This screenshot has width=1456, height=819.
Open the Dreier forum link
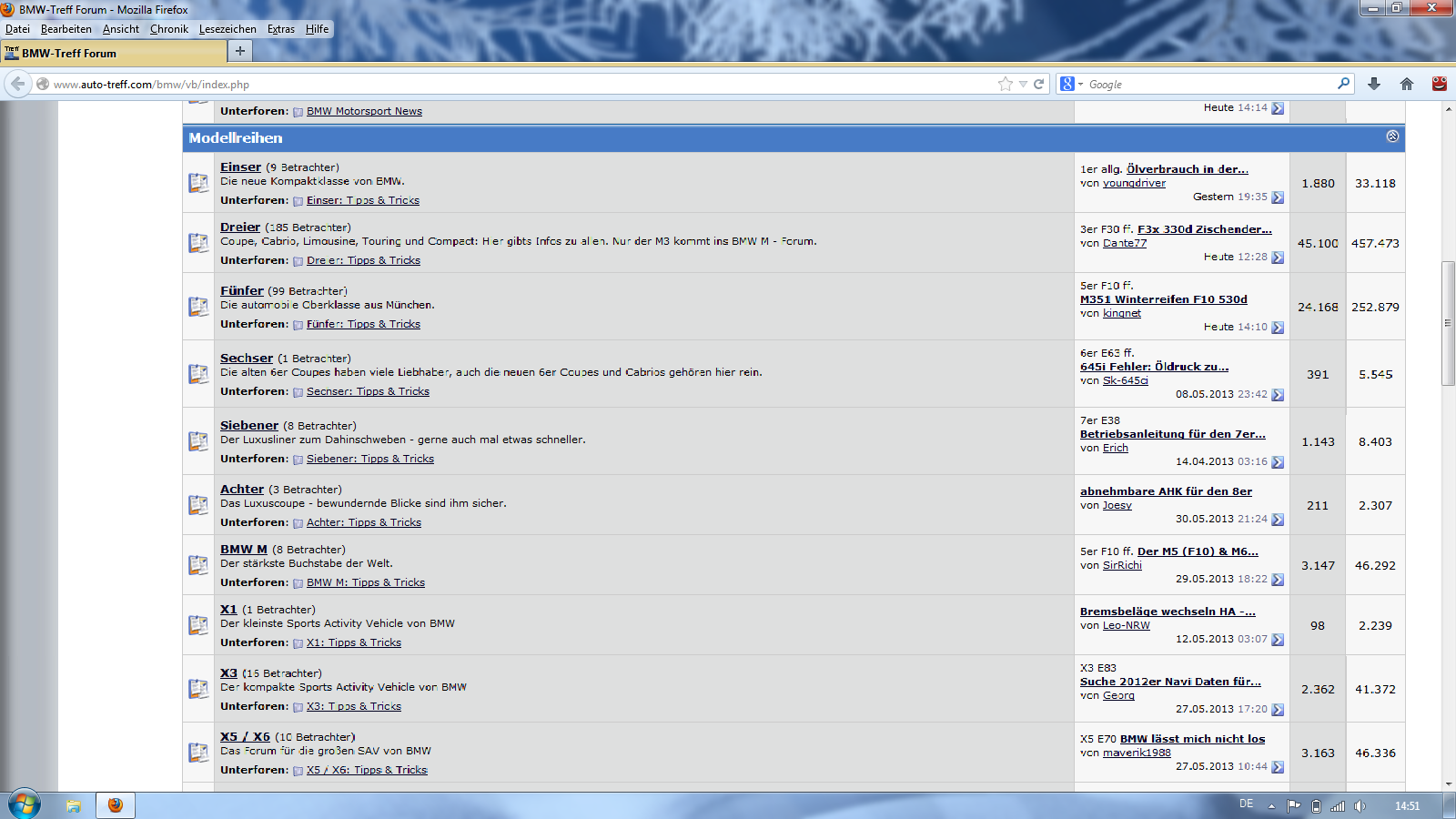pos(240,227)
